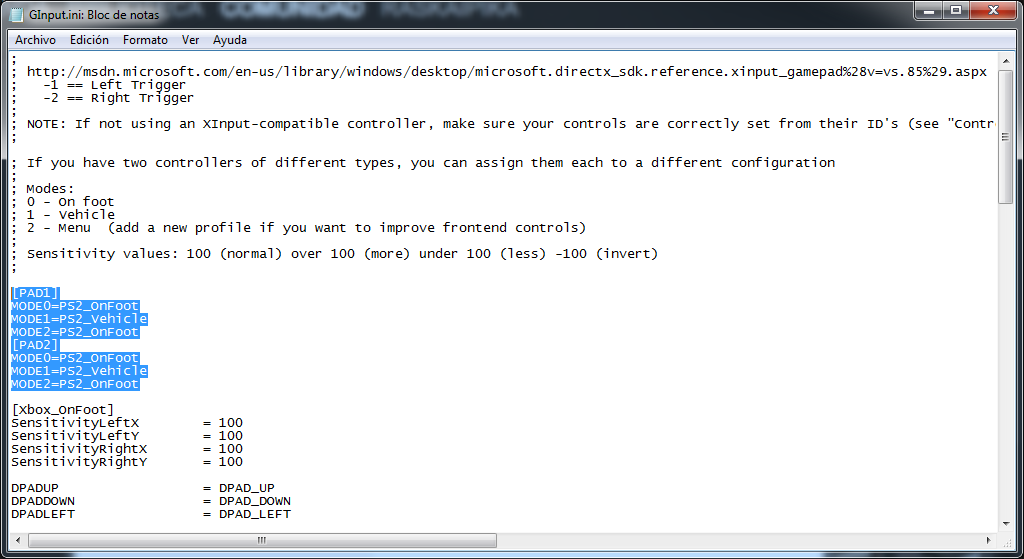Maximize the Bloc de notas window
Image resolution: width=1024 pixels, height=559 pixels.
click(x=955, y=10)
